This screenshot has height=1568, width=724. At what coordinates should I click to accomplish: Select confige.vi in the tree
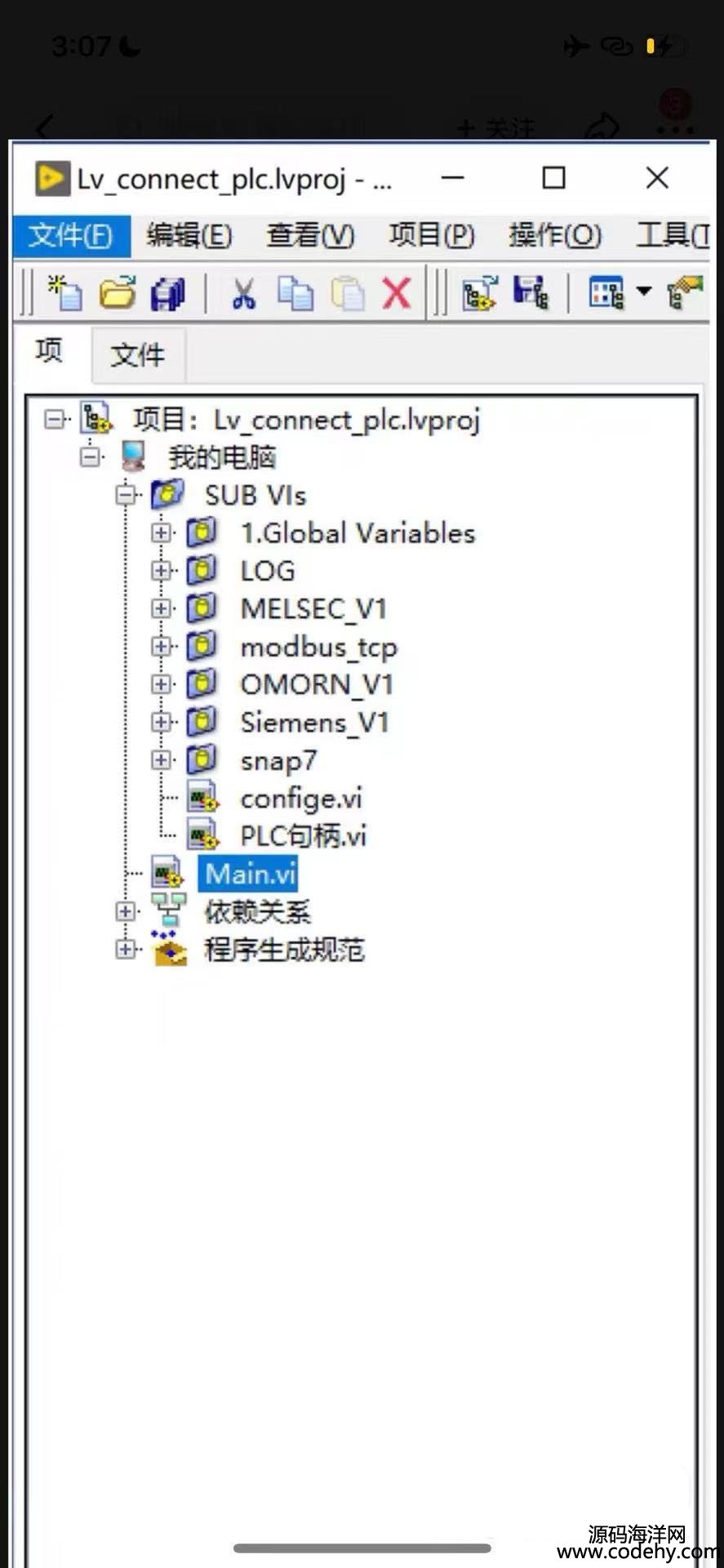[301, 799]
